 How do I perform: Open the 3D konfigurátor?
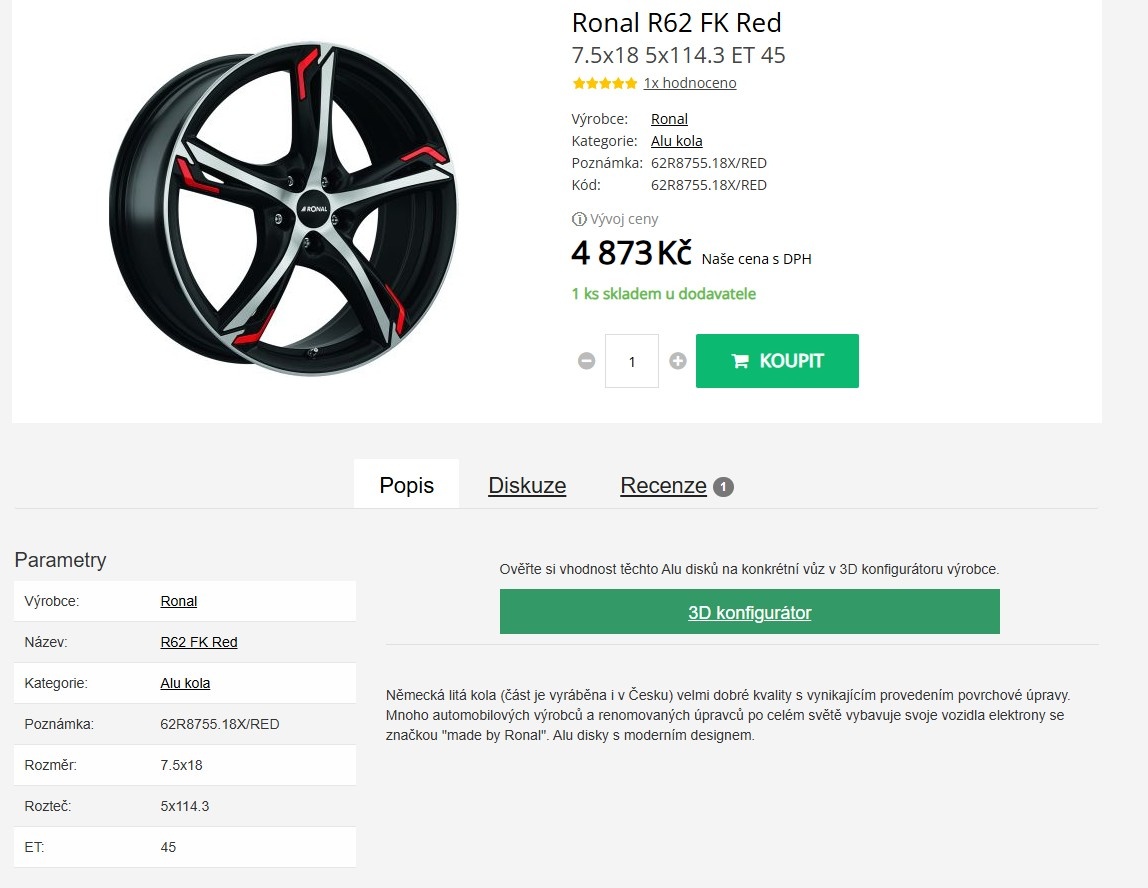750,611
